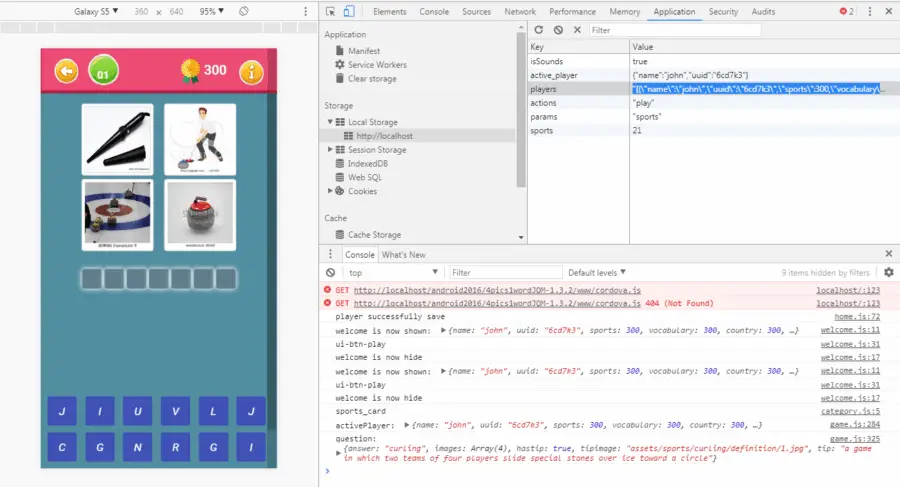Open the Galaxy S5 device dropdown
The height and width of the screenshot is (487, 900).
[96, 12]
